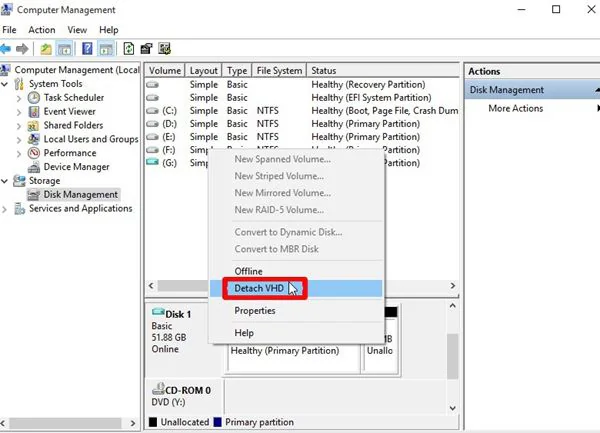Click the System Tools icon
Image resolution: width=600 pixels, height=433 pixels.
pos(19,84)
